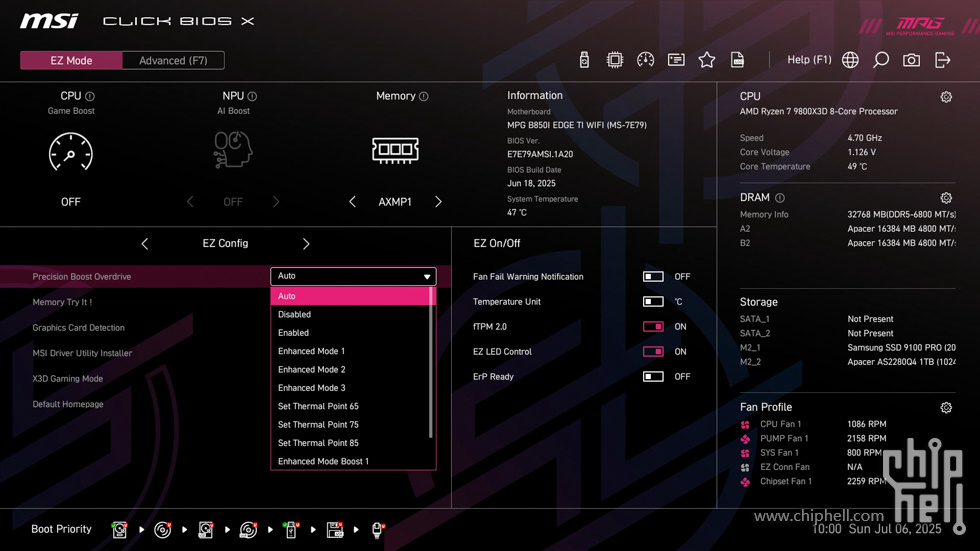This screenshot has width=980, height=551.
Task: Choose Enabled in the PBO list
Action: click(x=350, y=333)
